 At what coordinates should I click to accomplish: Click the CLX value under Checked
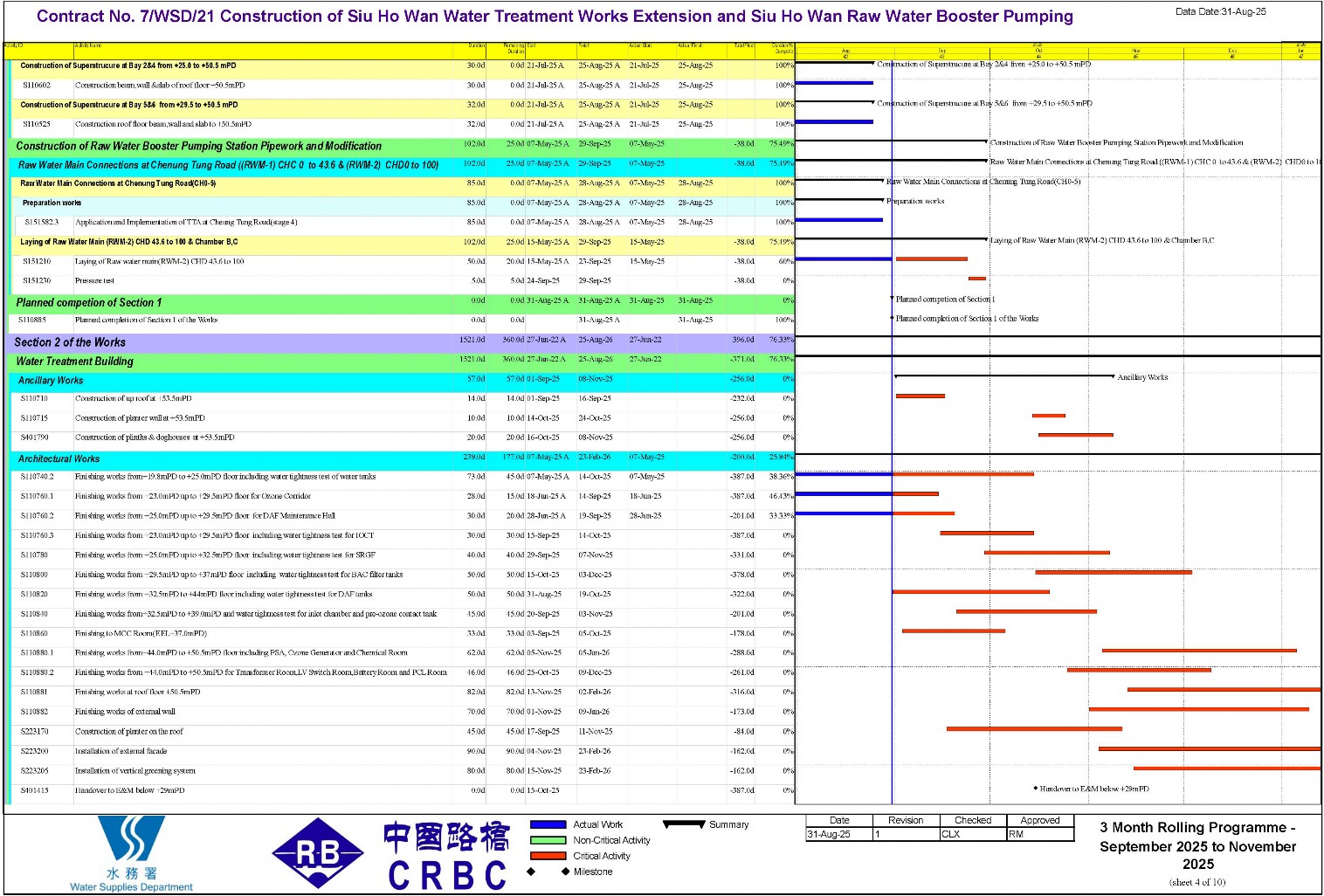tap(950, 834)
